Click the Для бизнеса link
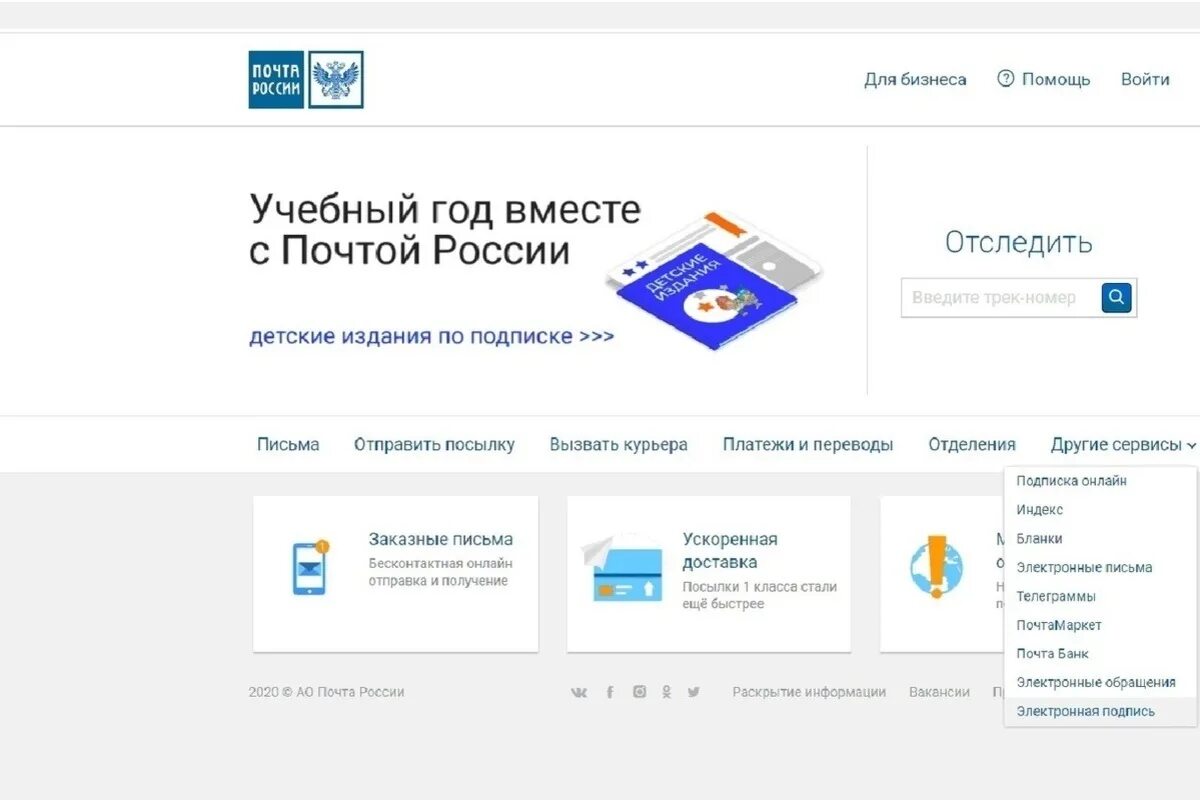This screenshot has height=800, width=1200. click(915, 79)
